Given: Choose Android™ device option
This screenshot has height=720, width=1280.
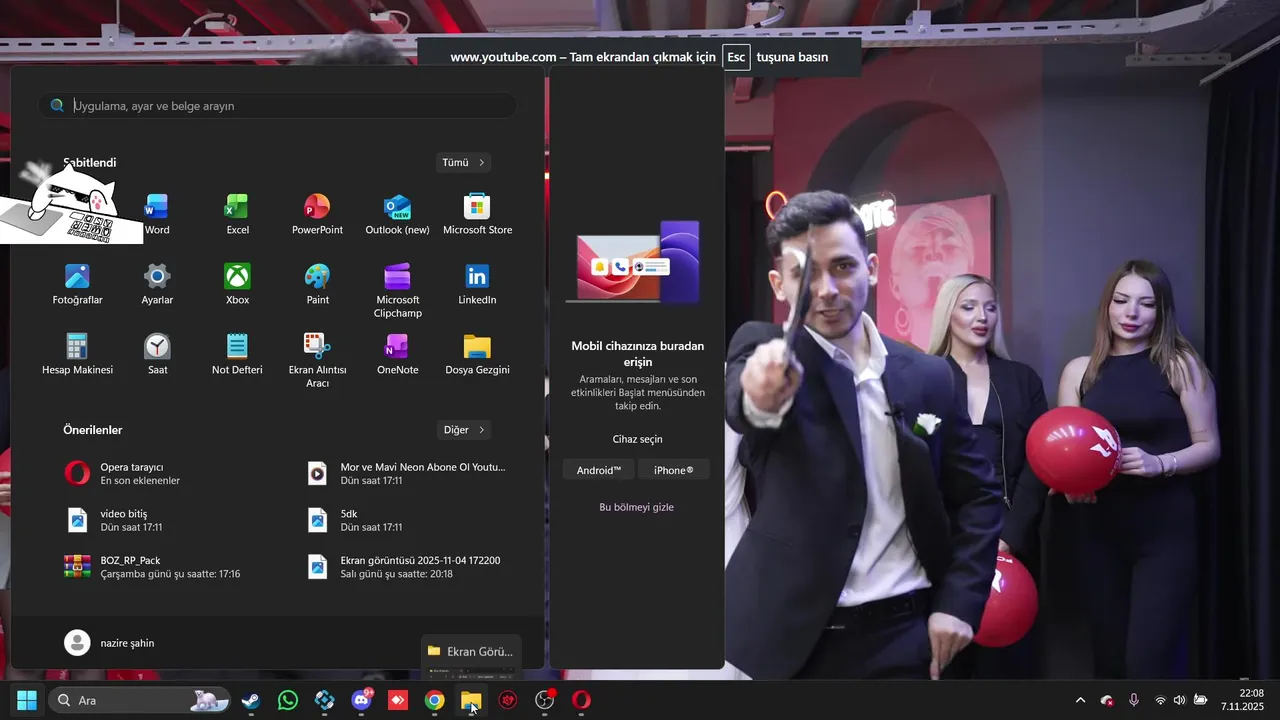Looking at the screenshot, I should pyautogui.click(x=599, y=470).
